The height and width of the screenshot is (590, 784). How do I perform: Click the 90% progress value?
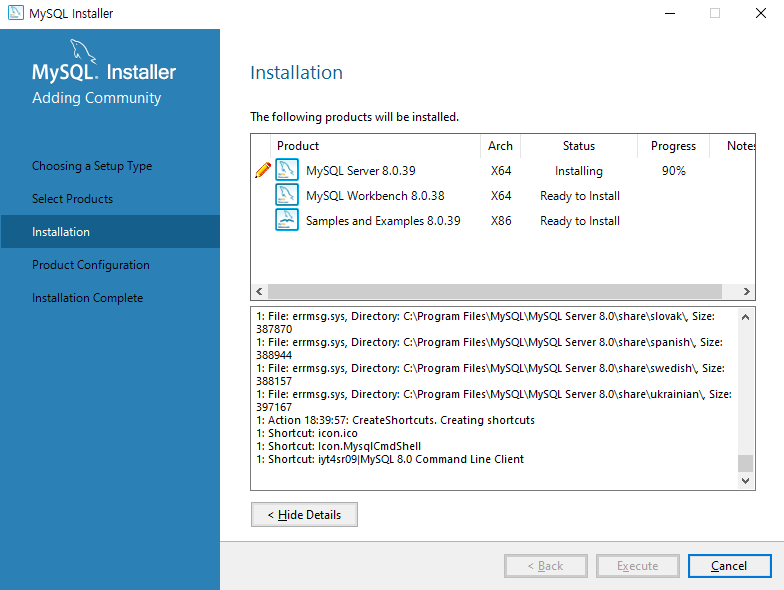[x=674, y=171]
